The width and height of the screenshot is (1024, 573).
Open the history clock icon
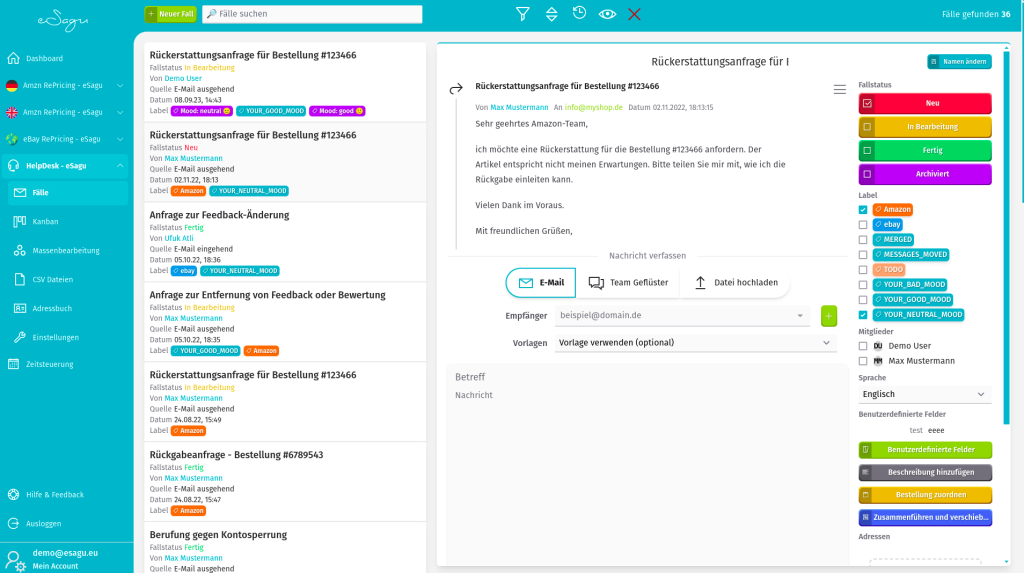coord(579,14)
